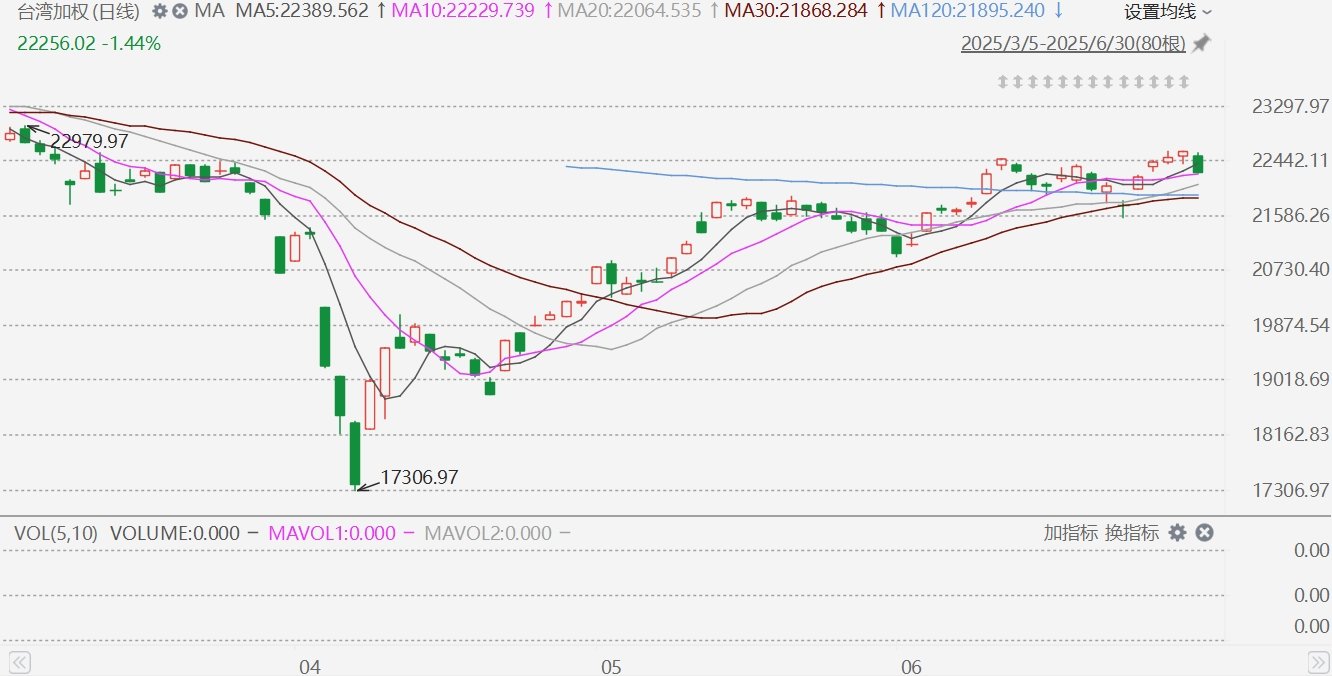Click the MA5:22389.562 value
This screenshot has width=1332, height=676.
(300, 12)
